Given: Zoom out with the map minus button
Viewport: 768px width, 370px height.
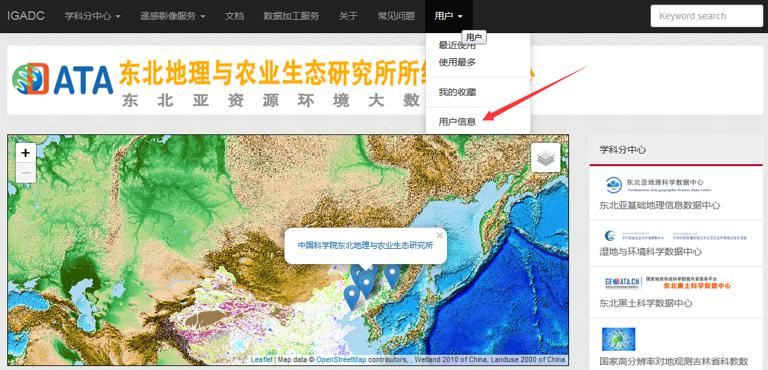Looking at the screenshot, I should [25, 173].
